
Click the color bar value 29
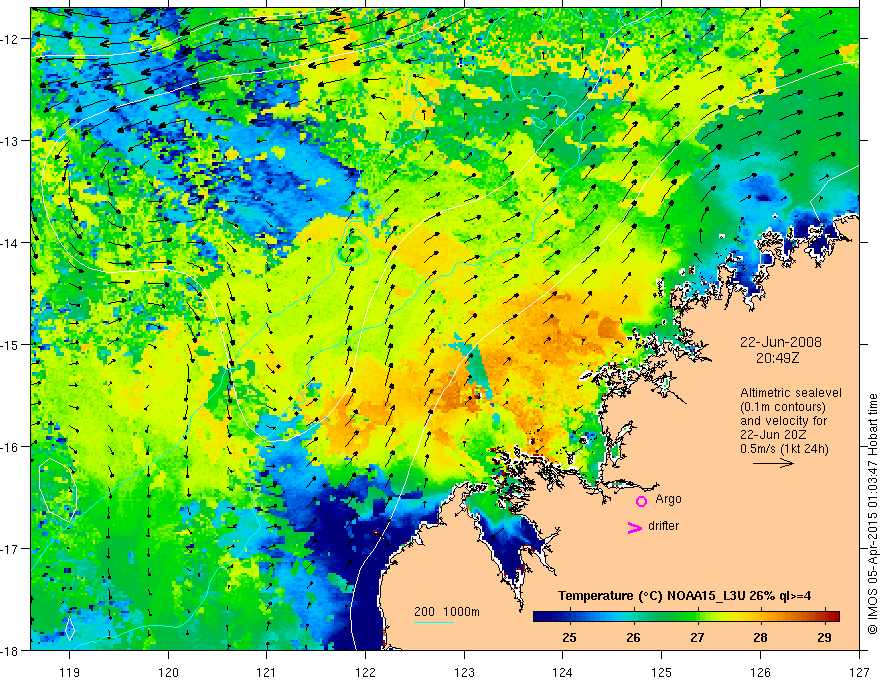[824, 638]
